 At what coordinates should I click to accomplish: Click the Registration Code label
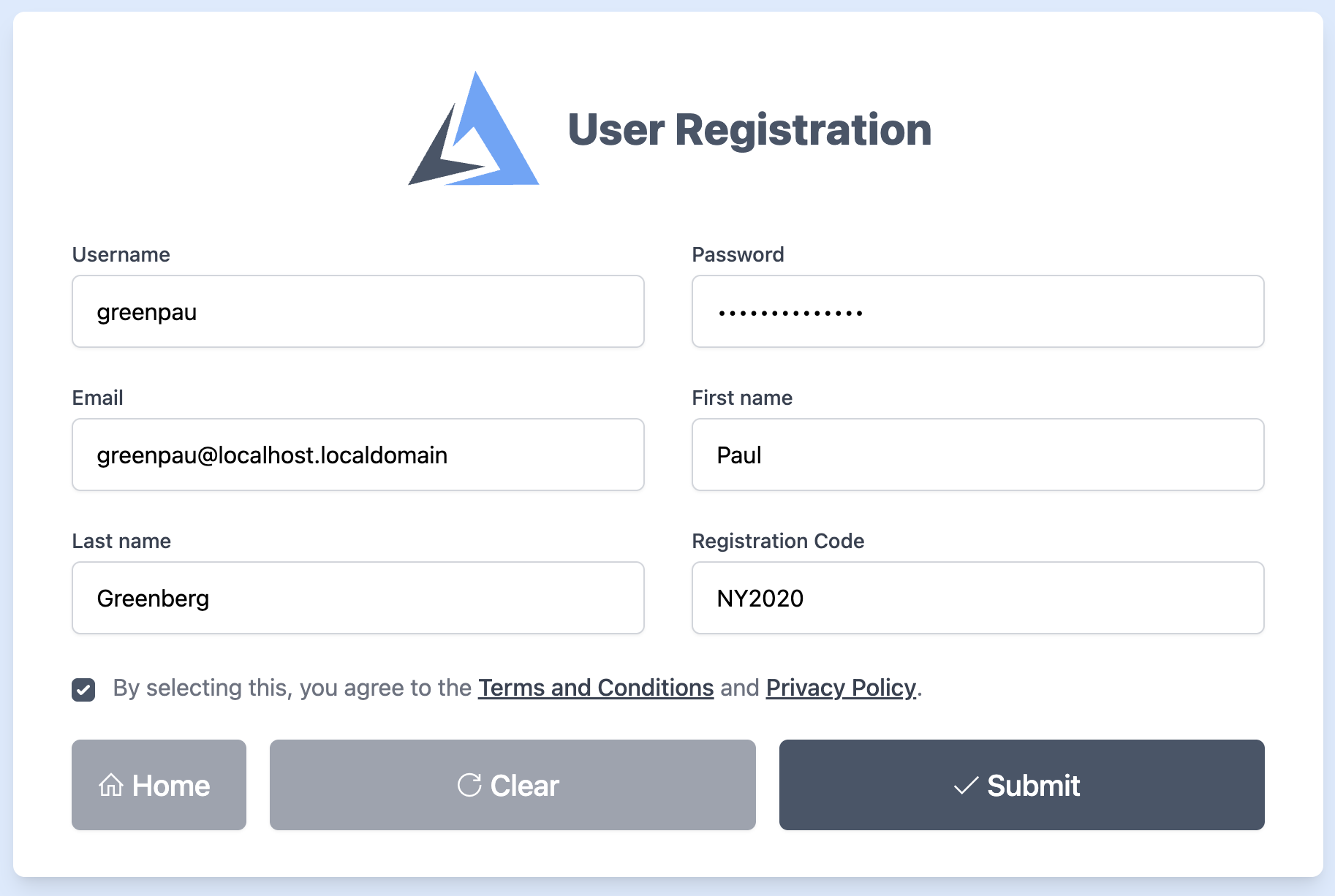pyautogui.click(x=778, y=541)
